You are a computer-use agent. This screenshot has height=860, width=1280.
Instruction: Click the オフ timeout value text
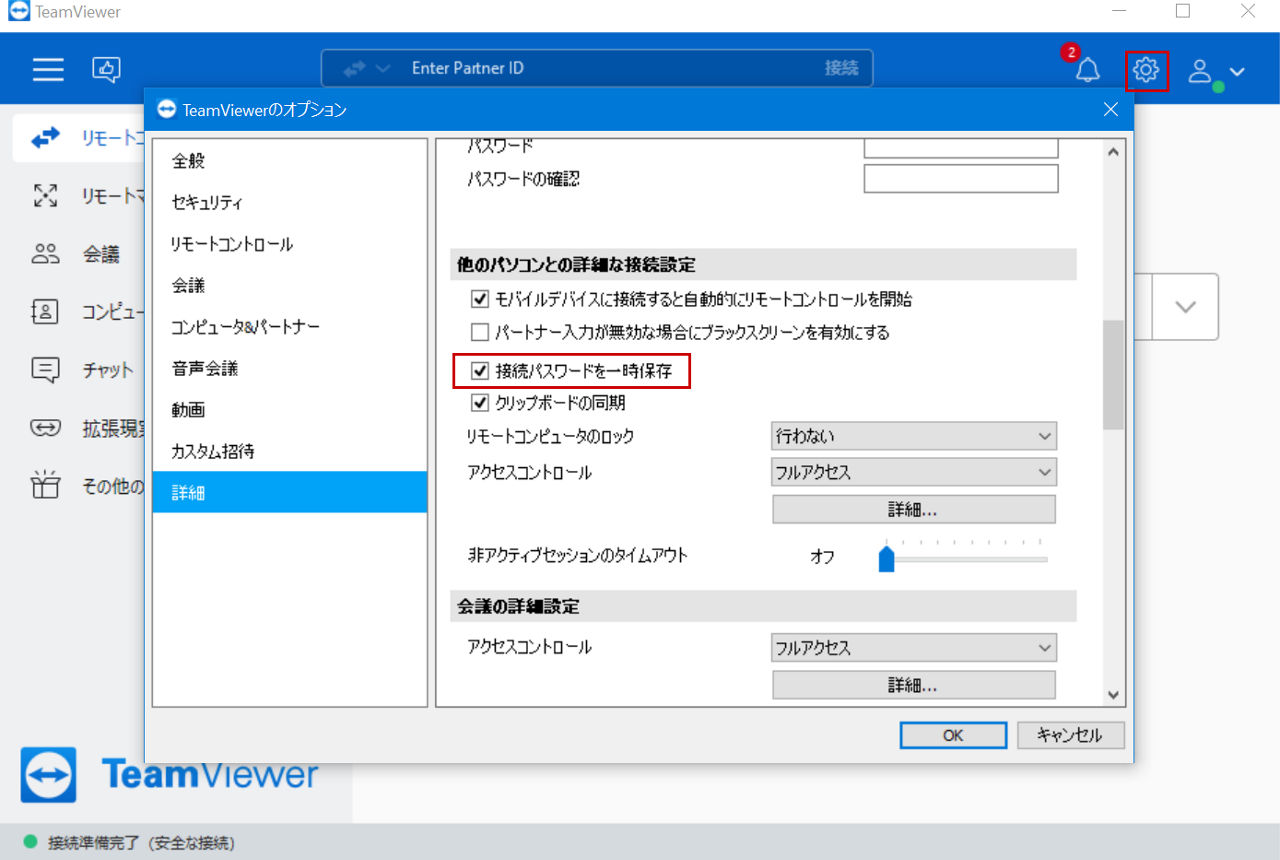822,557
